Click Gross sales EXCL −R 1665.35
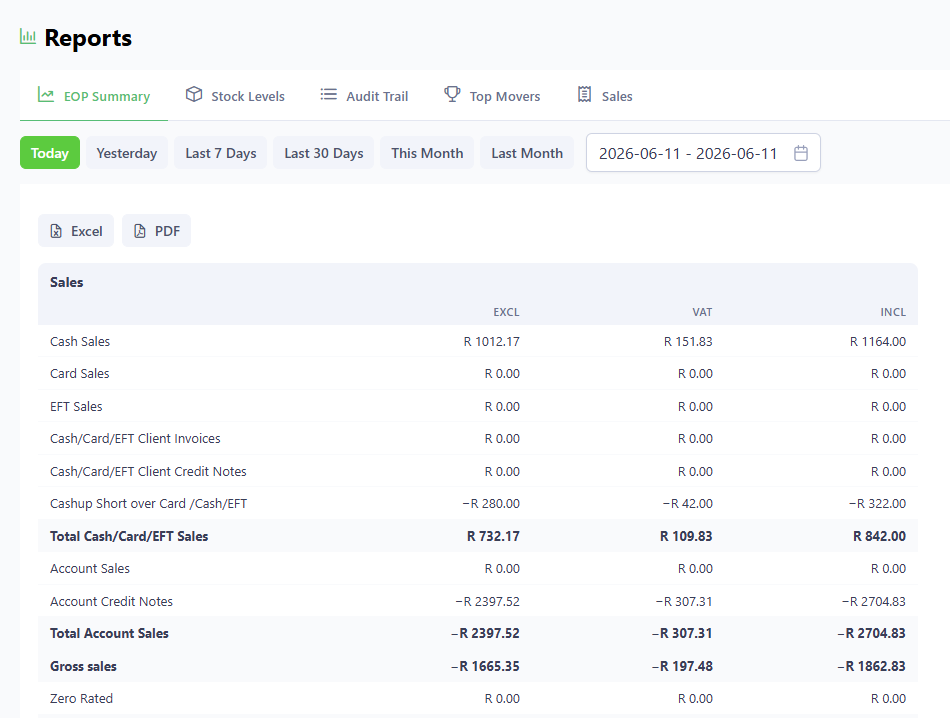This screenshot has height=718, width=950. [x=485, y=666]
